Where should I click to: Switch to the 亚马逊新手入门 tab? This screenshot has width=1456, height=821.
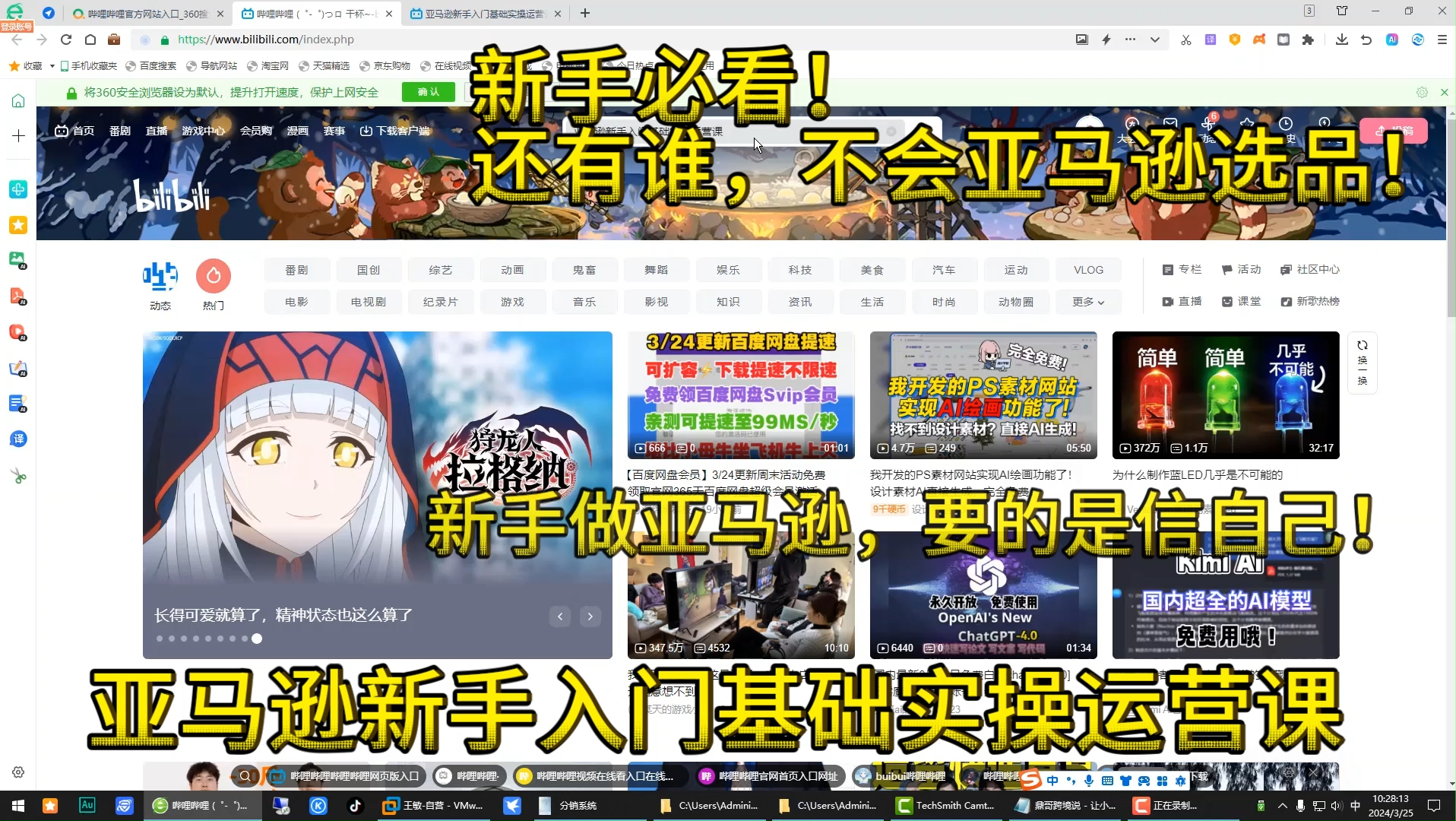[486, 13]
